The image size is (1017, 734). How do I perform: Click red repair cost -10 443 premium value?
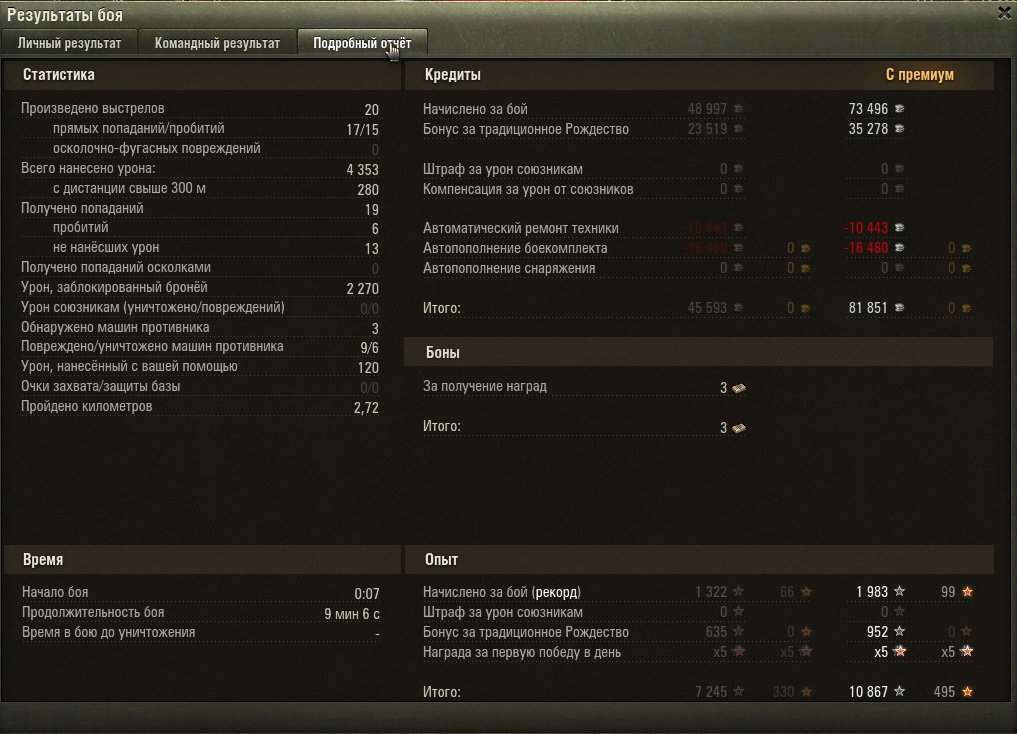coord(866,228)
